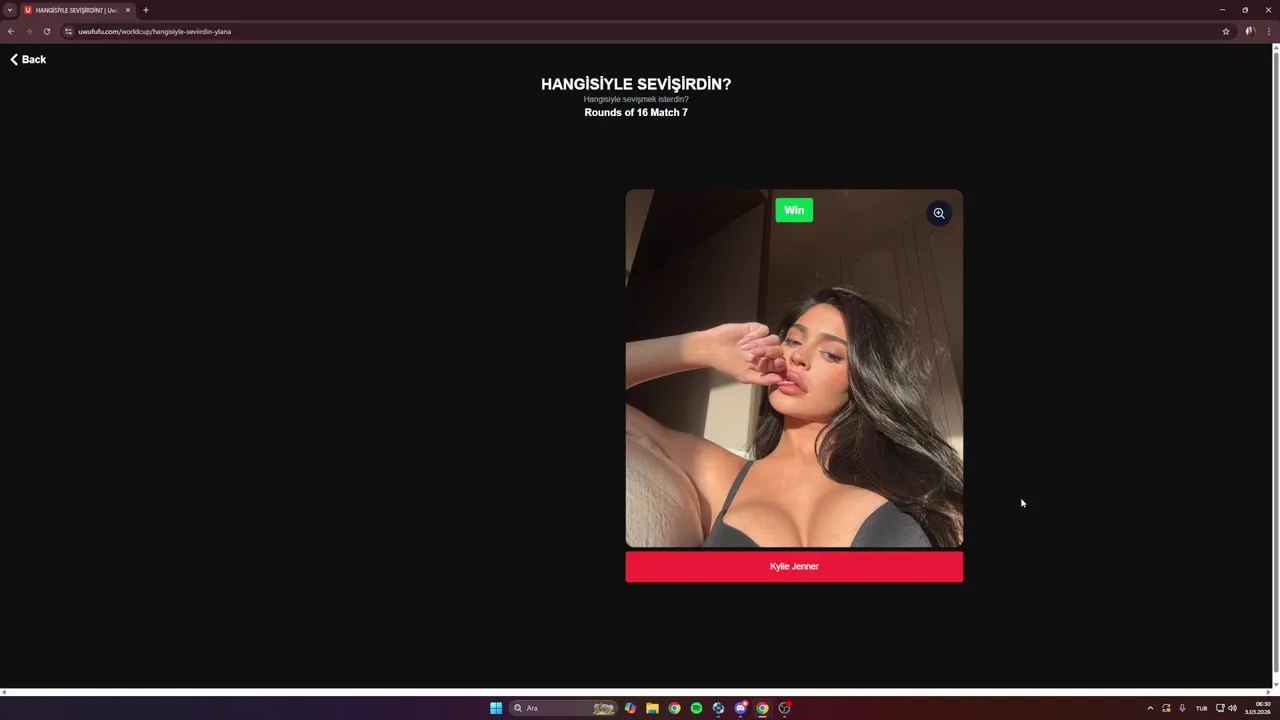Open Copilot from the taskbar
This screenshot has width=1280, height=720.
pos(630,708)
